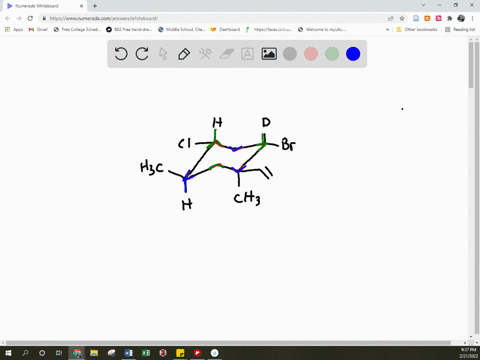This screenshot has width=480, height=360.
Task: Choose the pink color swatch
Action: [311, 54]
